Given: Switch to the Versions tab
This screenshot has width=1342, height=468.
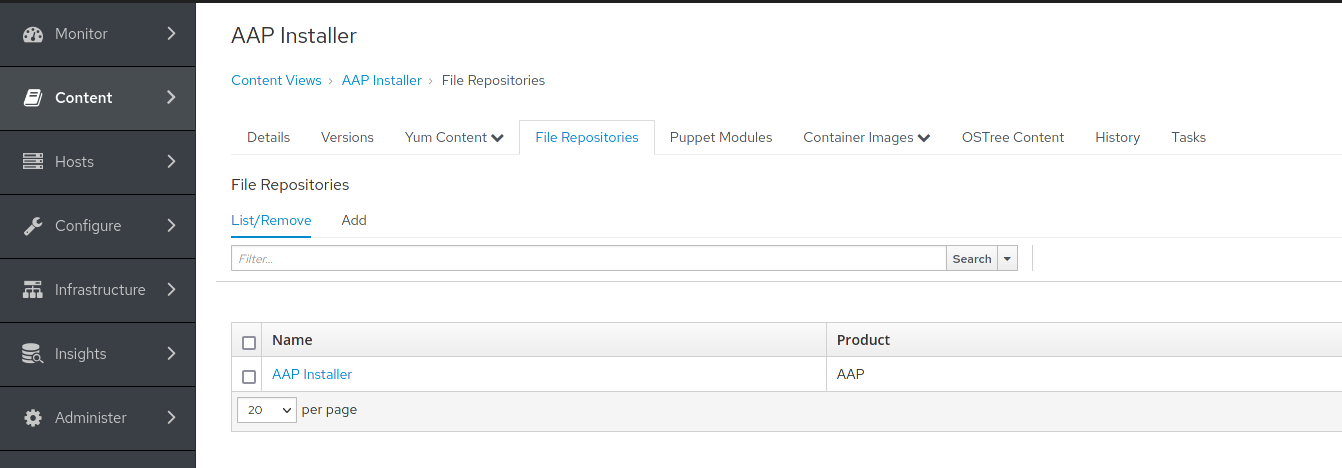Looking at the screenshot, I should [x=347, y=138].
